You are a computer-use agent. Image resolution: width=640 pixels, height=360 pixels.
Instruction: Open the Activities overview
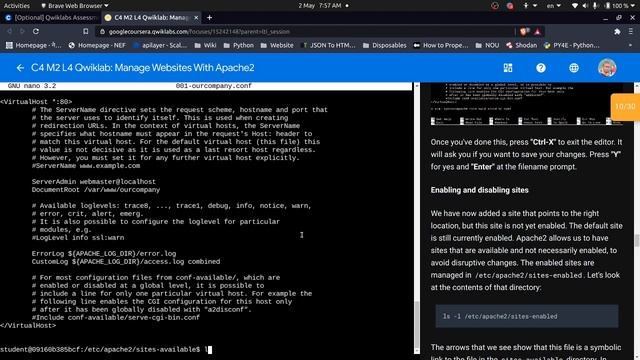tap(17, 6)
